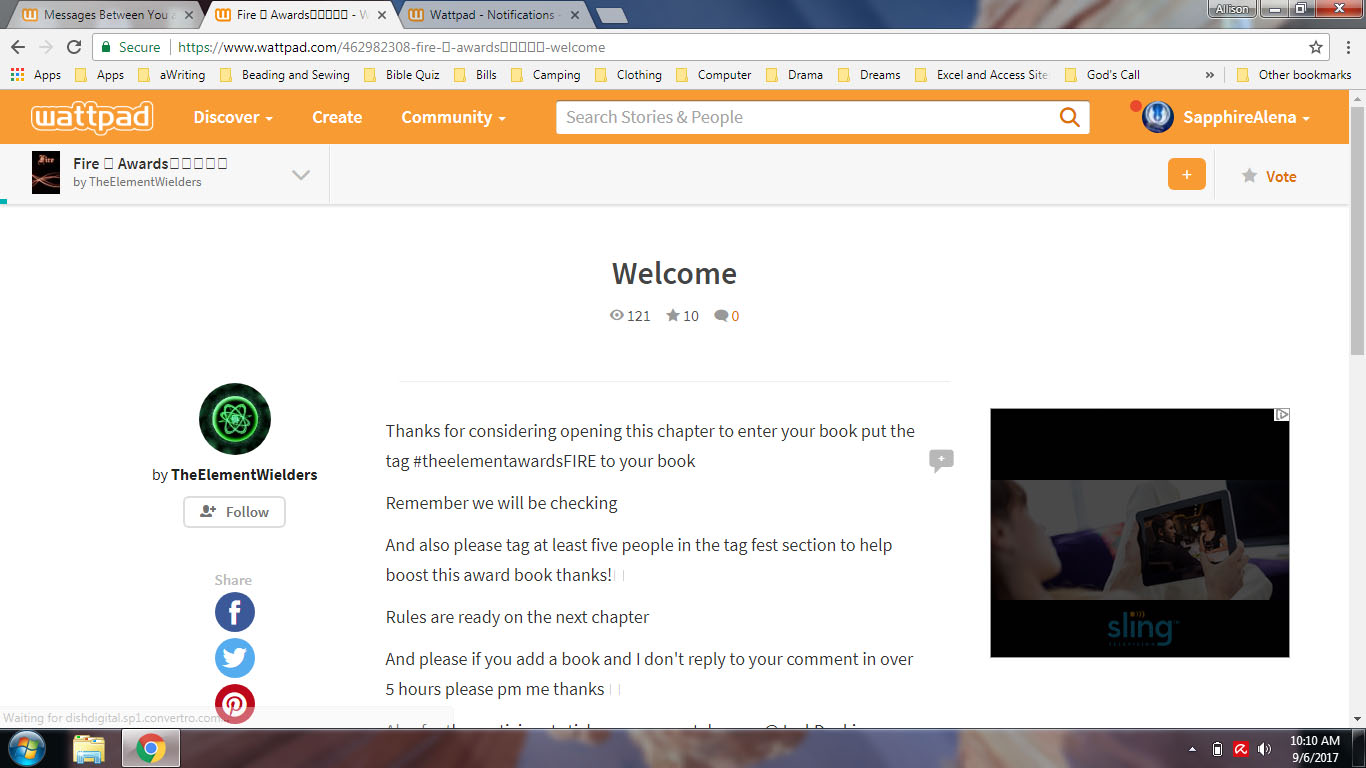Open the Clothing bookmark folder
Image resolution: width=1366 pixels, height=768 pixels.
coord(628,75)
